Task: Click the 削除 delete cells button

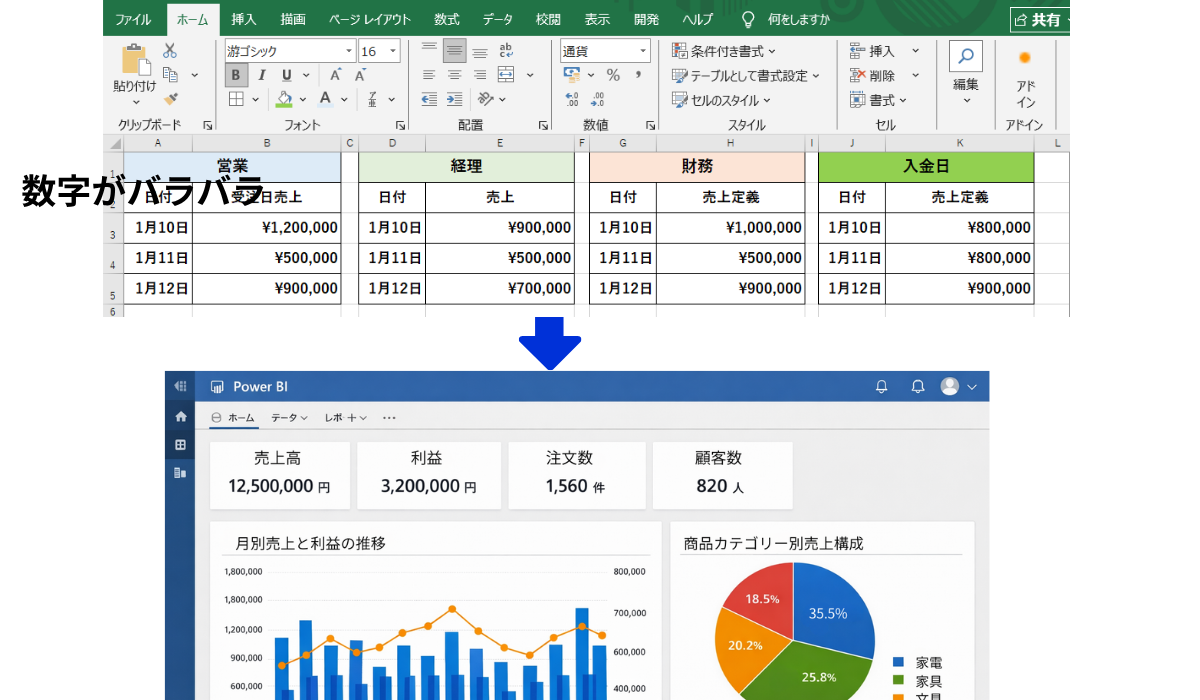Action: pos(872,76)
